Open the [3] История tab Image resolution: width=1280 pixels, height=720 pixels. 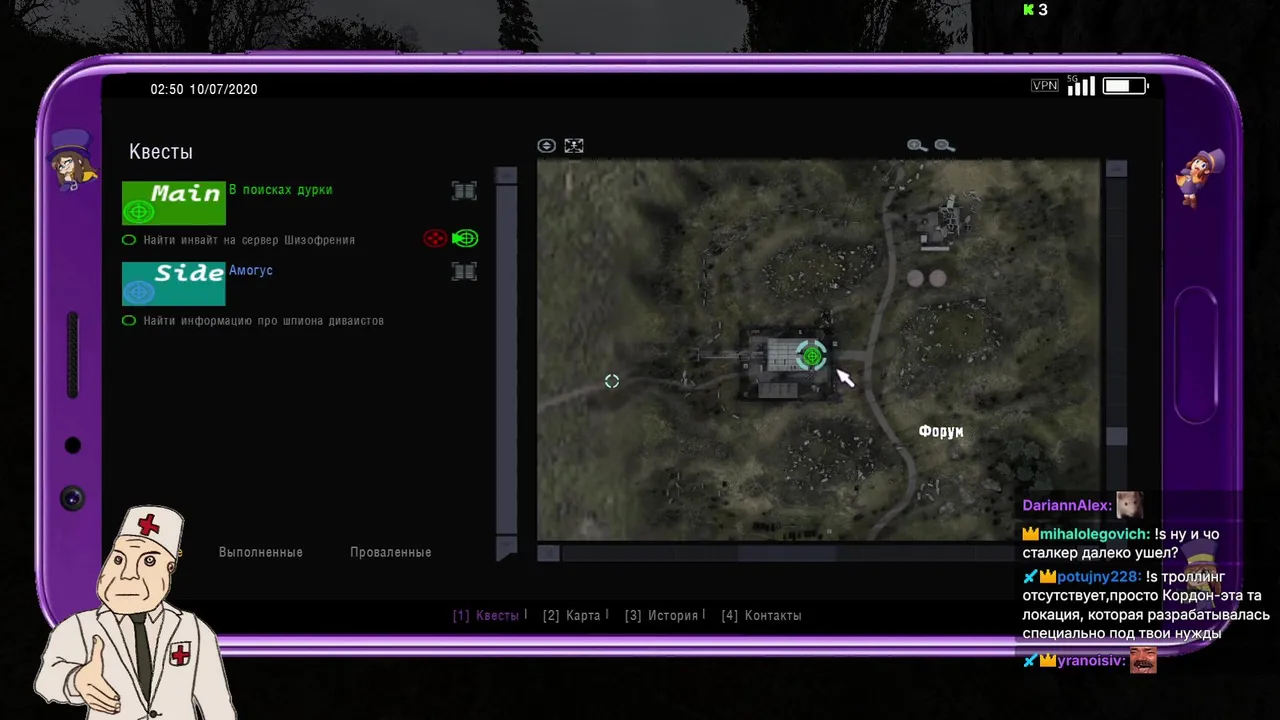pyautogui.click(x=663, y=616)
